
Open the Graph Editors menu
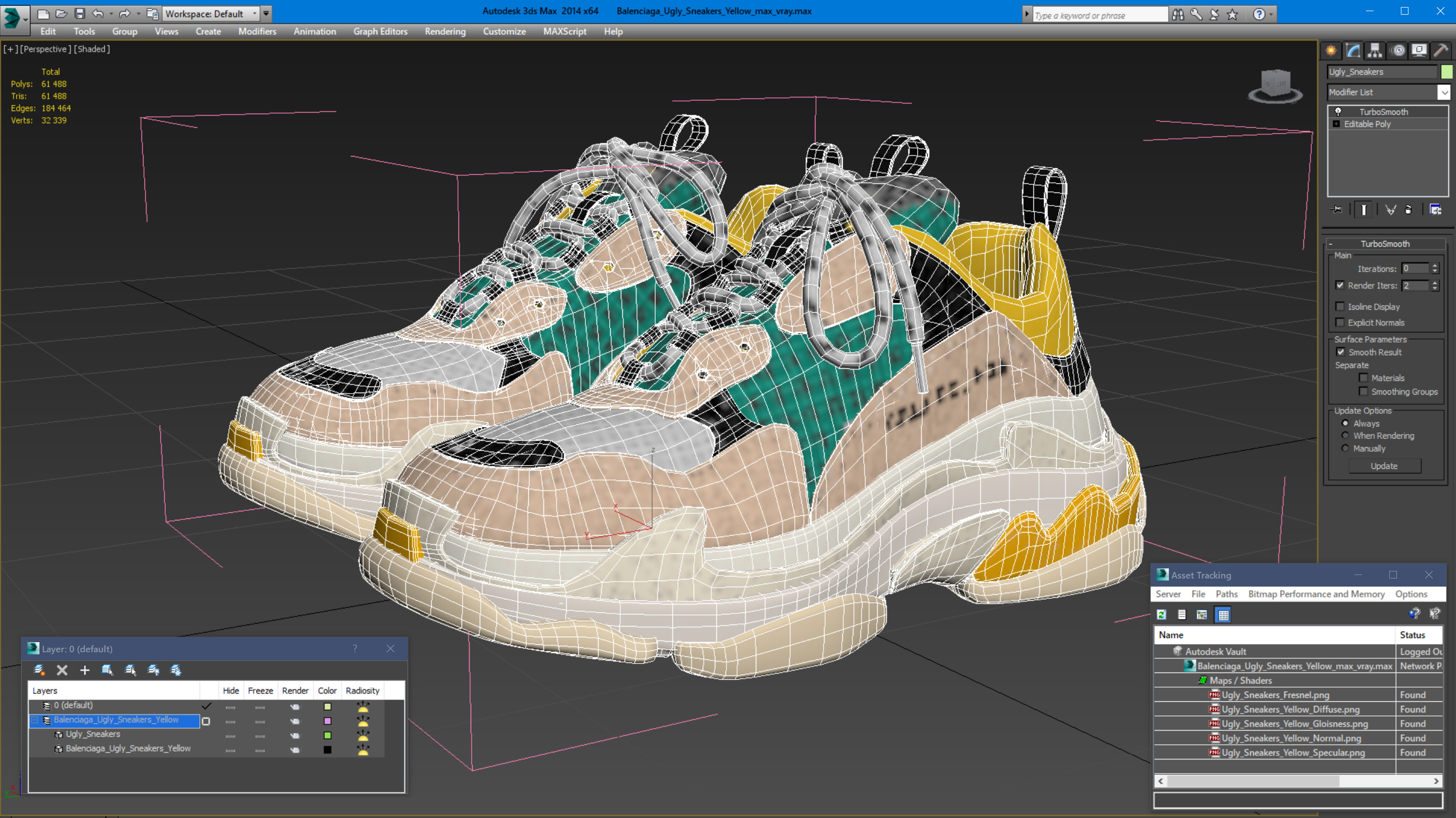380,32
